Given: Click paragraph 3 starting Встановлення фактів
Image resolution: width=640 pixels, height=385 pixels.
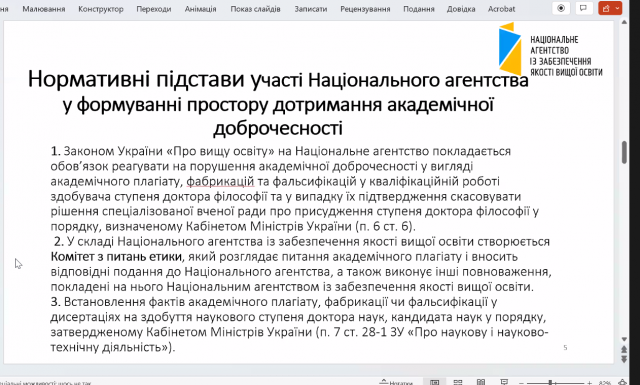Looking at the screenshot, I should (x=299, y=325).
